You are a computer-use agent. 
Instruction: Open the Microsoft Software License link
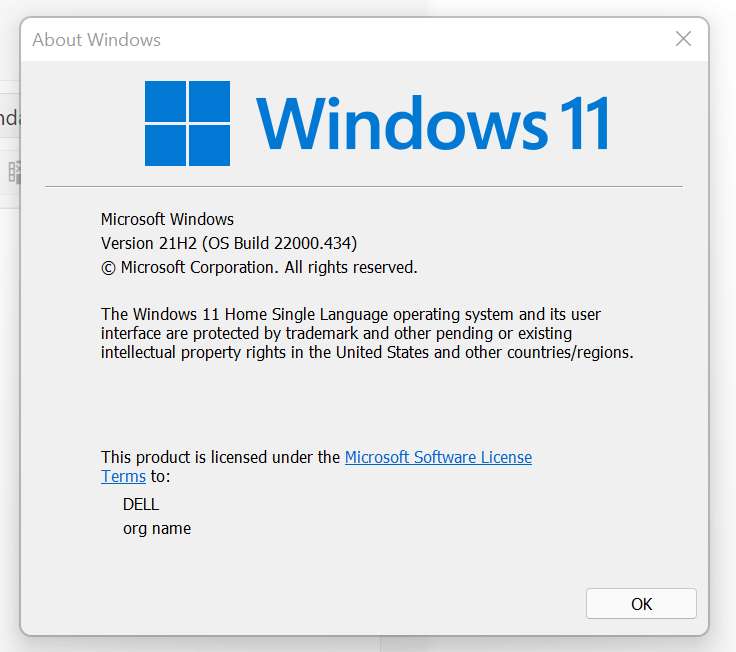(x=438, y=457)
